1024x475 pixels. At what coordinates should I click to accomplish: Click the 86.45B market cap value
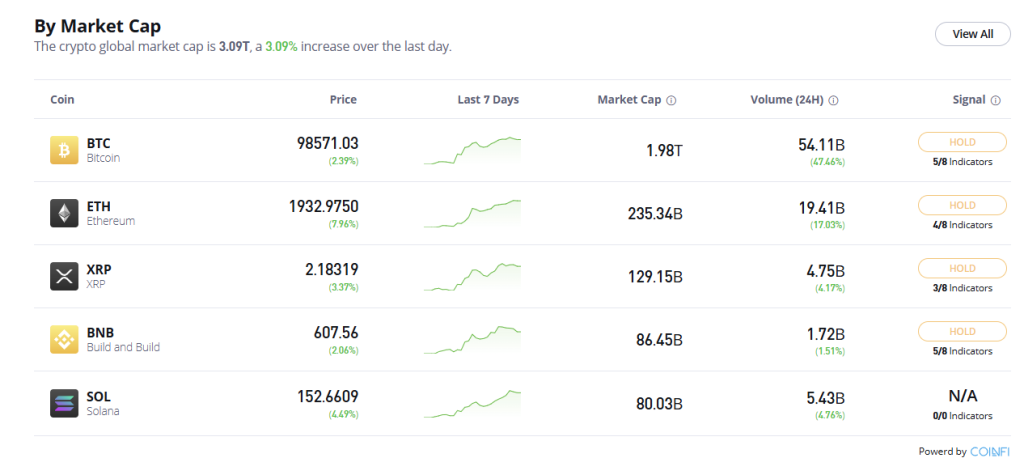(x=660, y=340)
